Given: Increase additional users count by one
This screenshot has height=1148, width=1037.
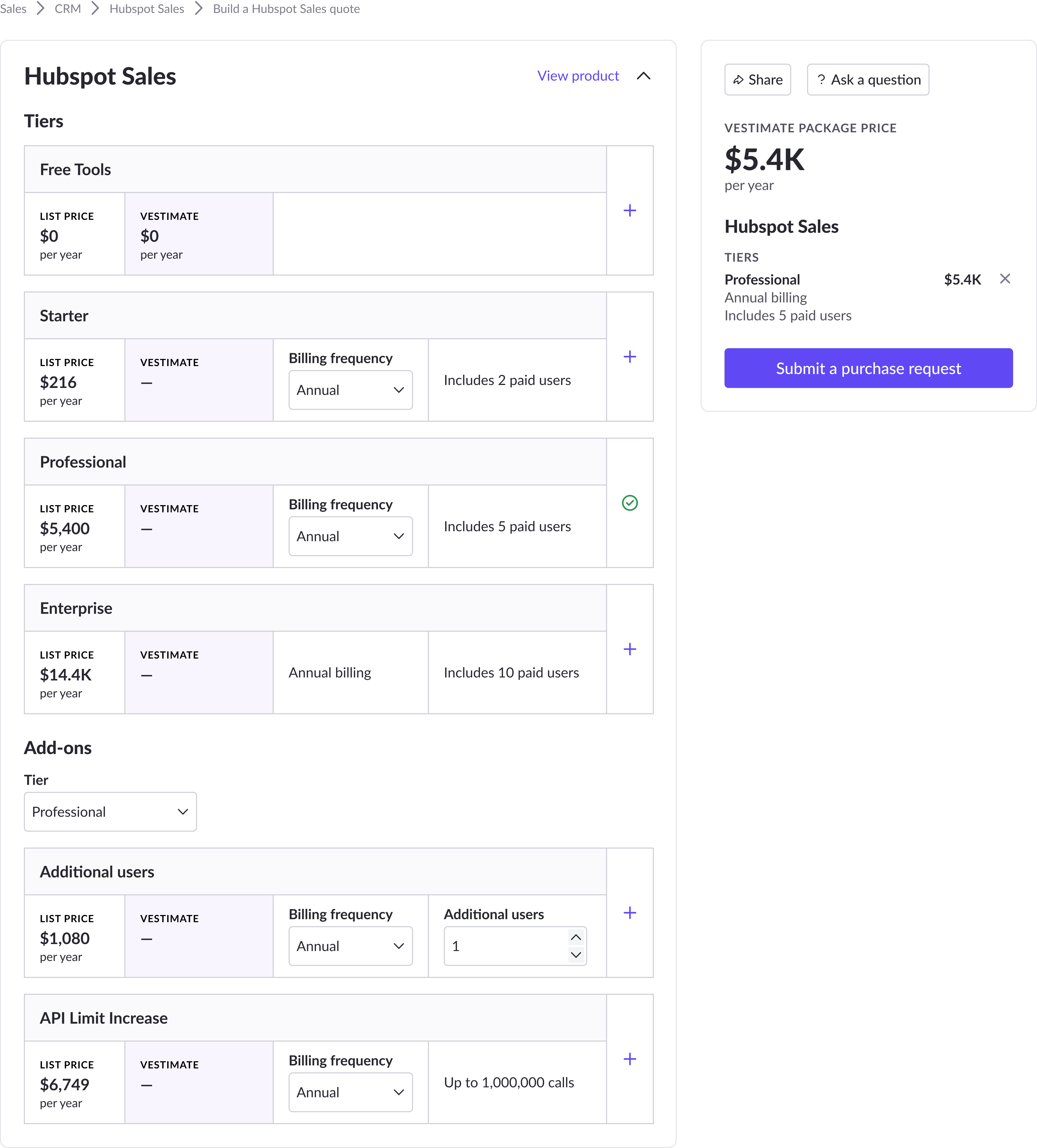Looking at the screenshot, I should tap(576, 937).
